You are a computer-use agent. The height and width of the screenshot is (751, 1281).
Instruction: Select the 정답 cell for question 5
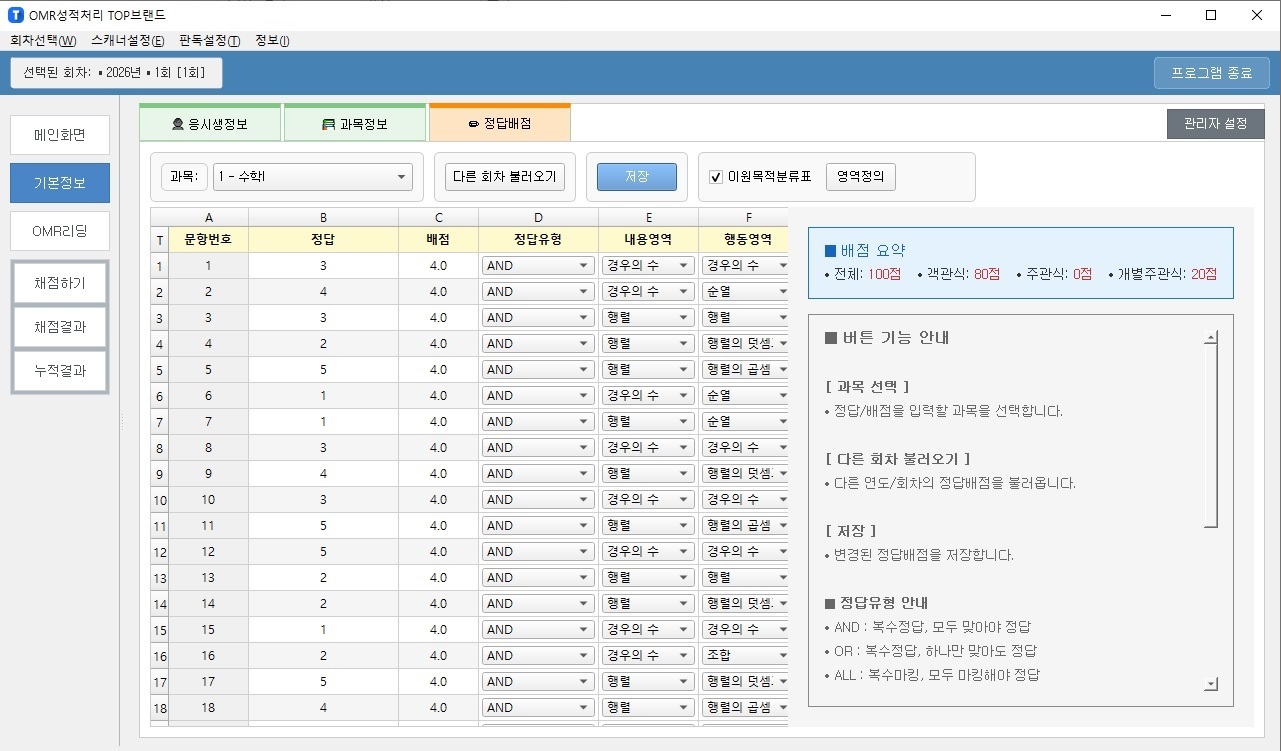point(323,370)
